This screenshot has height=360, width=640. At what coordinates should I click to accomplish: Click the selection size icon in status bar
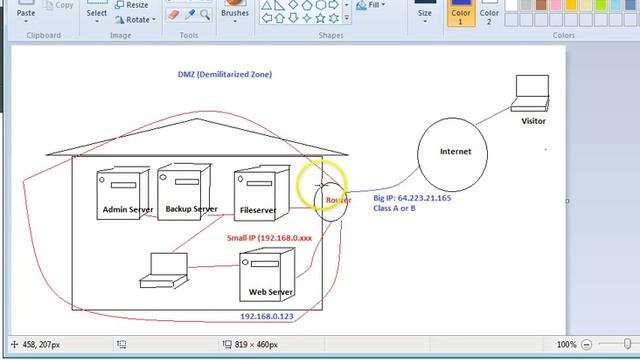tap(121, 344)
